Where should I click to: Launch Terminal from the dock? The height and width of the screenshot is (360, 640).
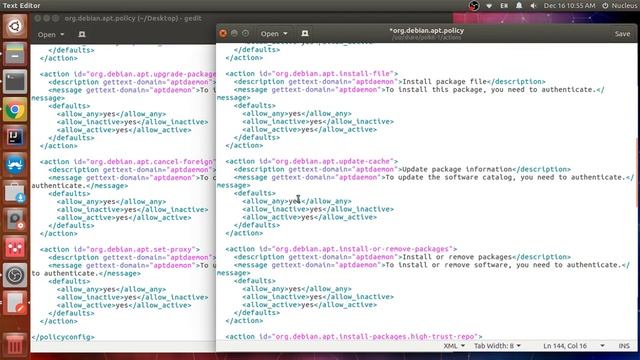(x=15, y=82)
